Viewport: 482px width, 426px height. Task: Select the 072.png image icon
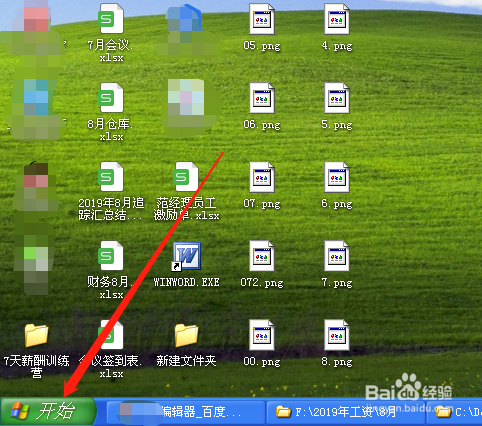(262, 256)
